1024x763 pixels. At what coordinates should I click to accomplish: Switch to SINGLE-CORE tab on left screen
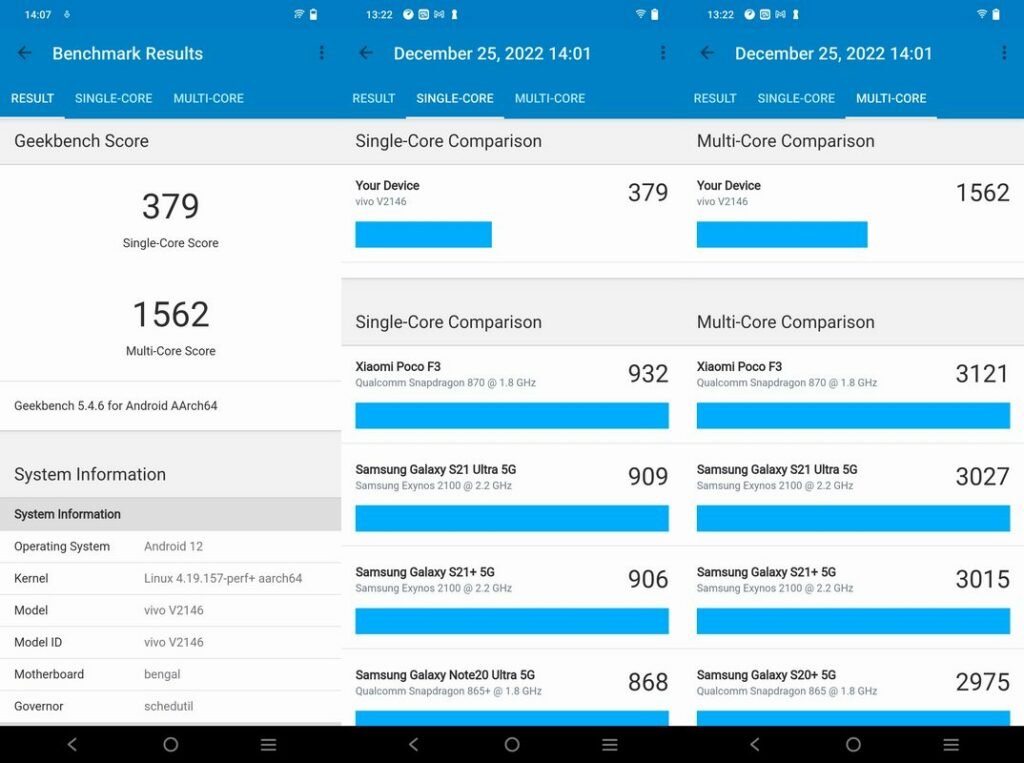click(114, 99)
